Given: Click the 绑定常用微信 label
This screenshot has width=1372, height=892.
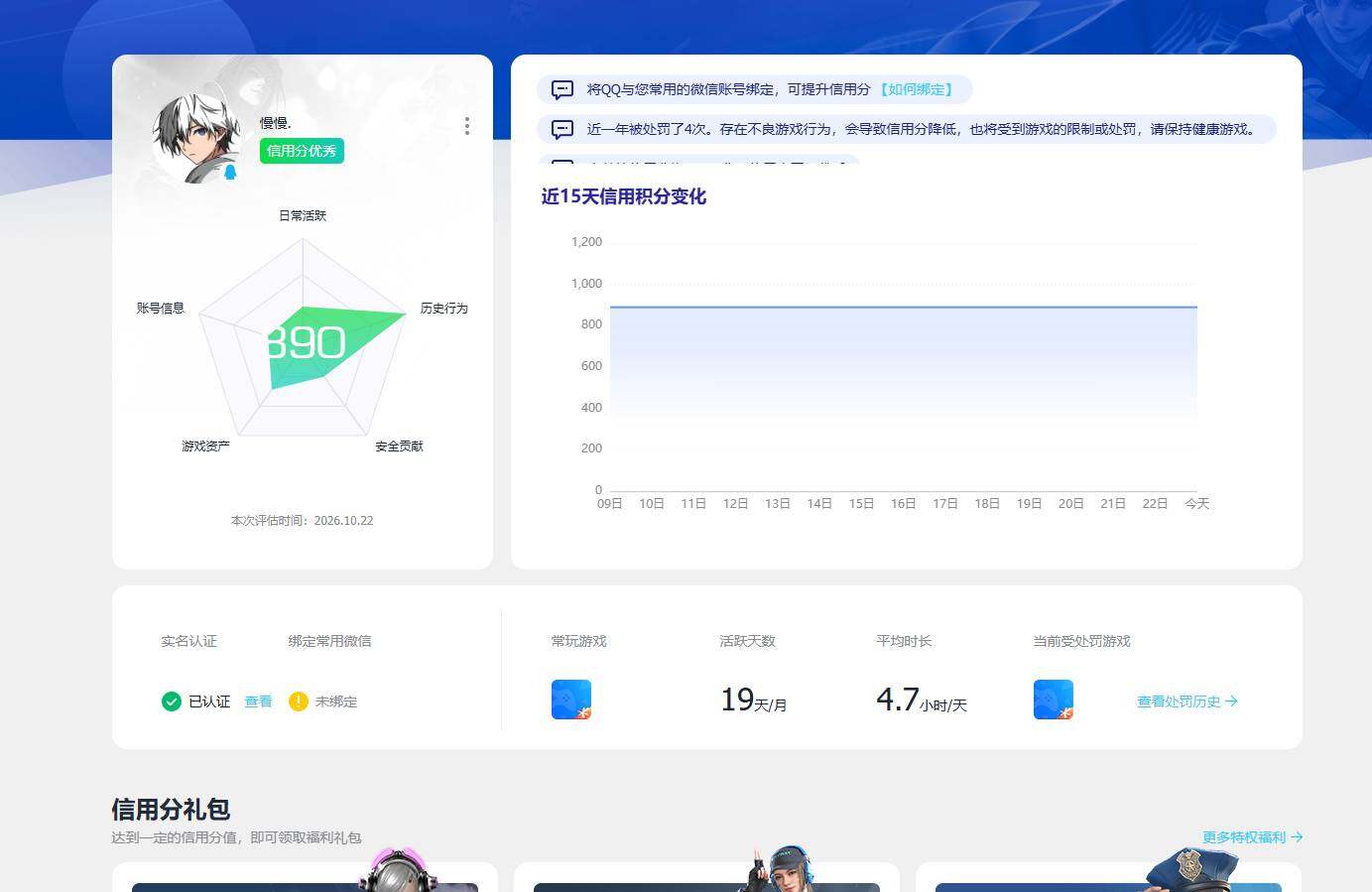Looking at the screenshot, I should point(330,641).
